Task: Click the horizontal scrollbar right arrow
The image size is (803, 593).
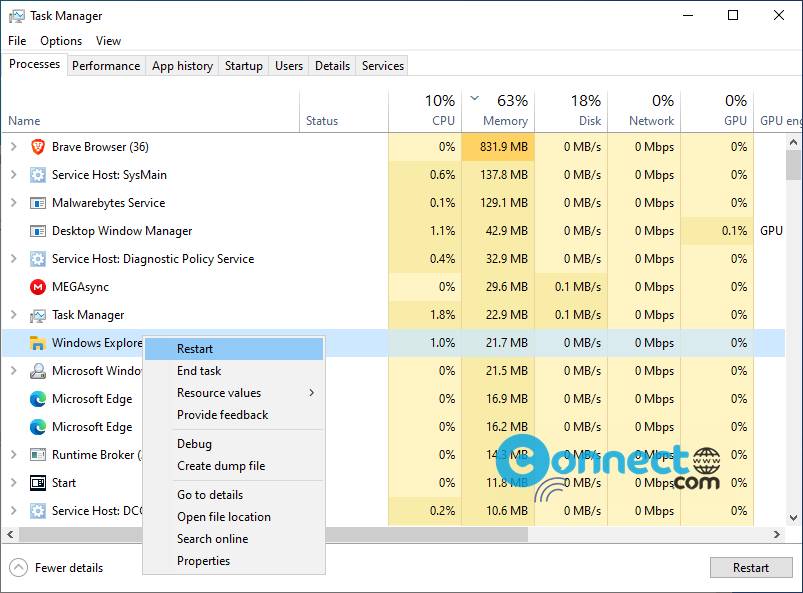Action: (777, 535)
